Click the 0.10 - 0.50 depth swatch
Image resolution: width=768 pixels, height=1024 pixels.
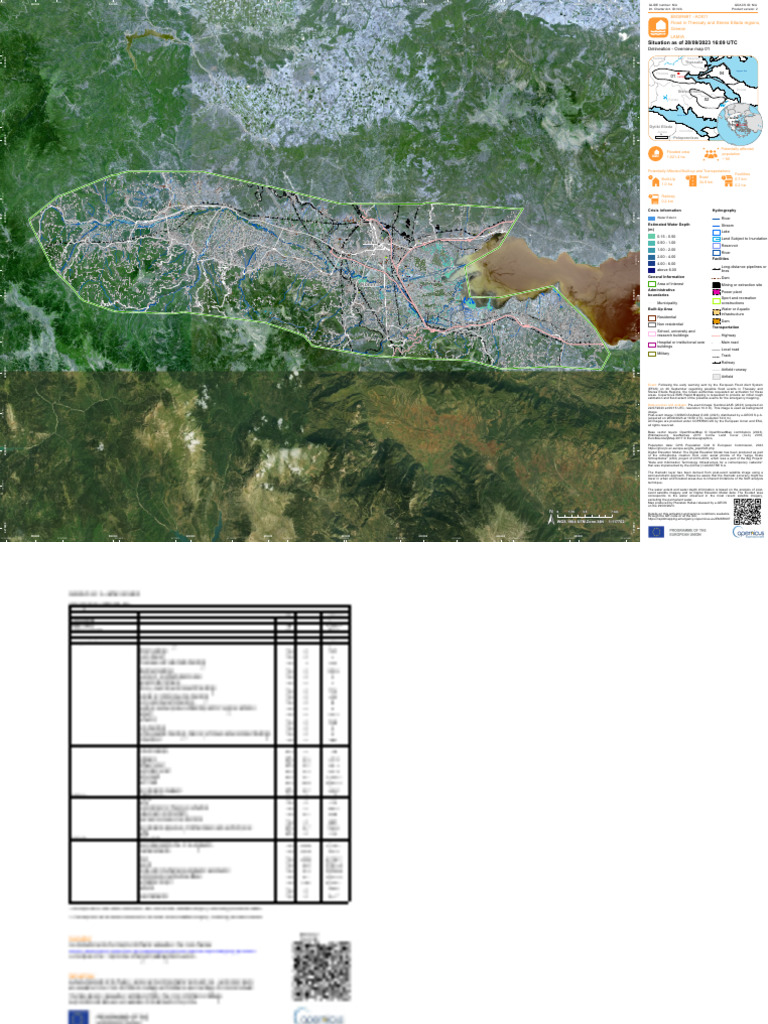(652, 236)
